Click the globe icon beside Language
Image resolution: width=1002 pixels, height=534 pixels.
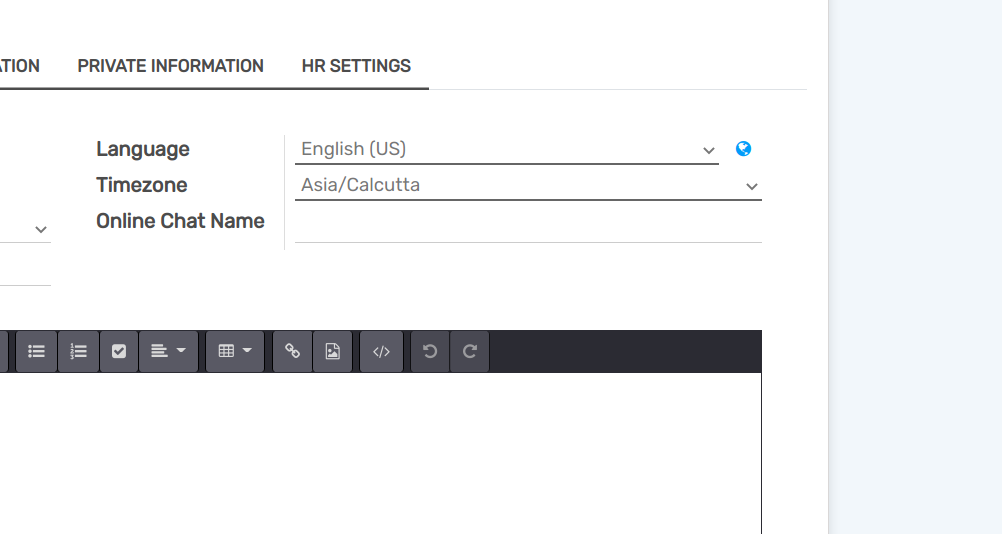click(743, 149)
